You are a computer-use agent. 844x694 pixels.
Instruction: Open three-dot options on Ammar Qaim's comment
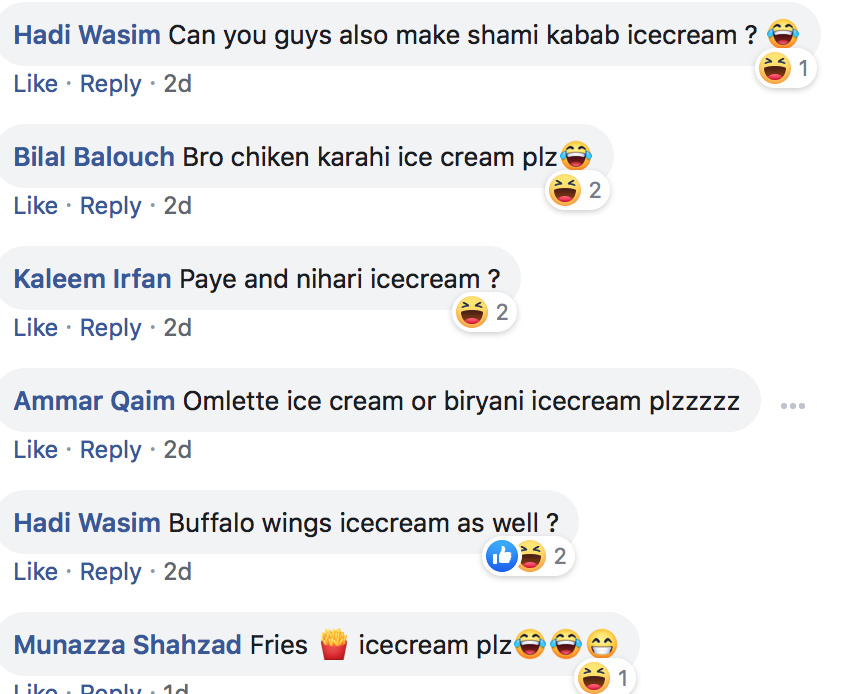pos(793,406)
